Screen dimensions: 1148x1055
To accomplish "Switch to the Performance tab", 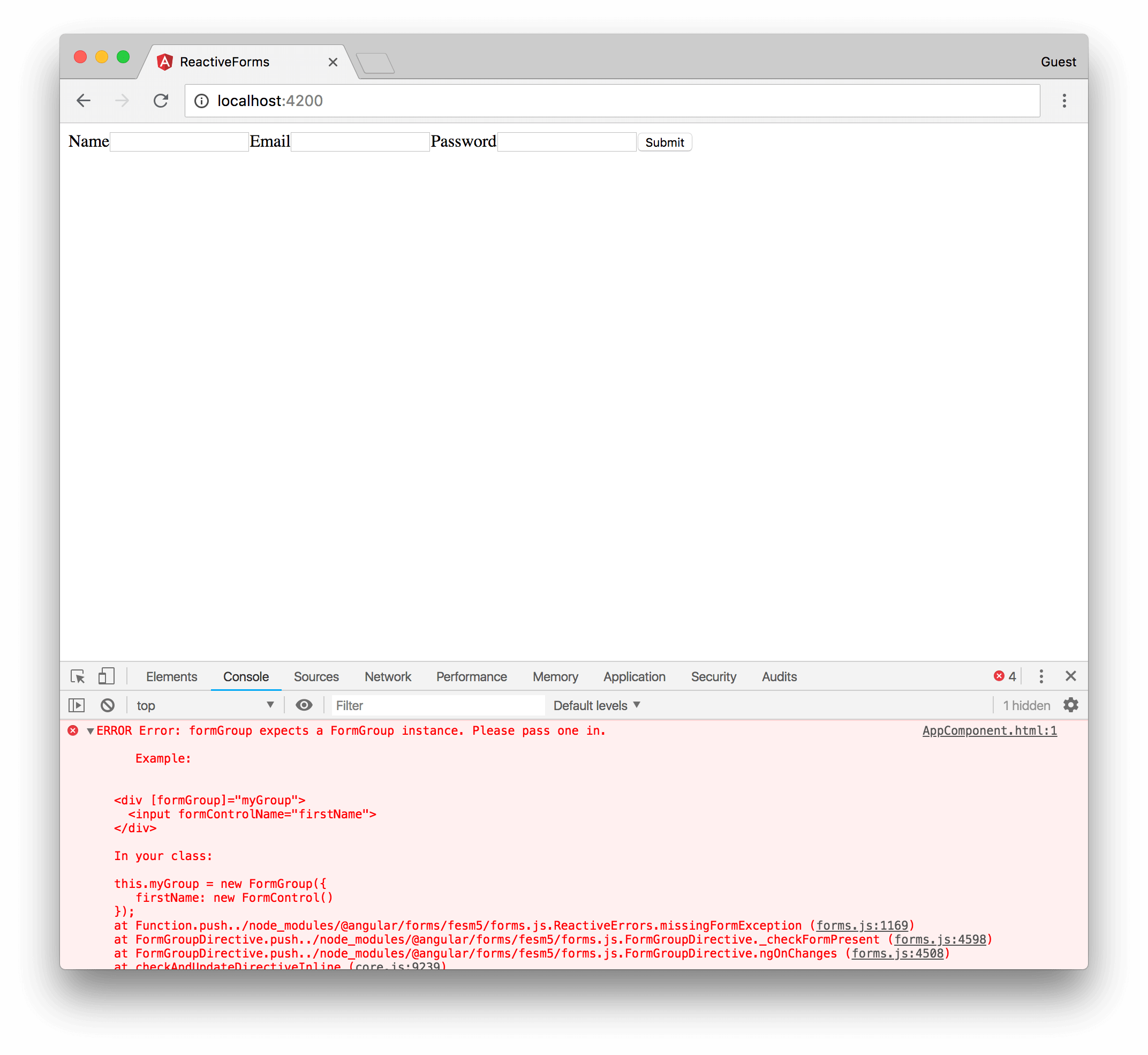I will [x=472, y=676].
